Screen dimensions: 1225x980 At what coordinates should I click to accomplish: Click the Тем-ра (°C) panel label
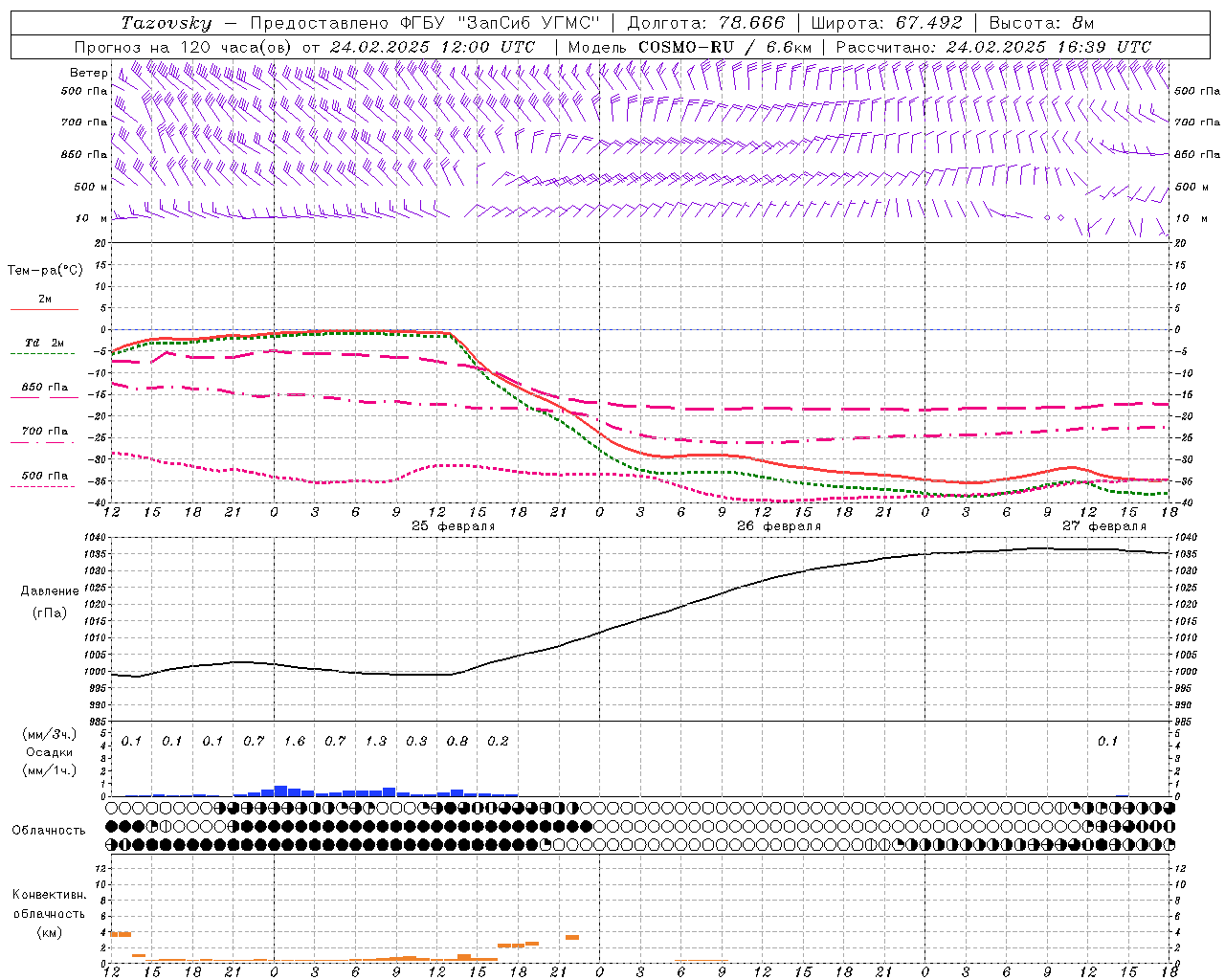point(45,271)
